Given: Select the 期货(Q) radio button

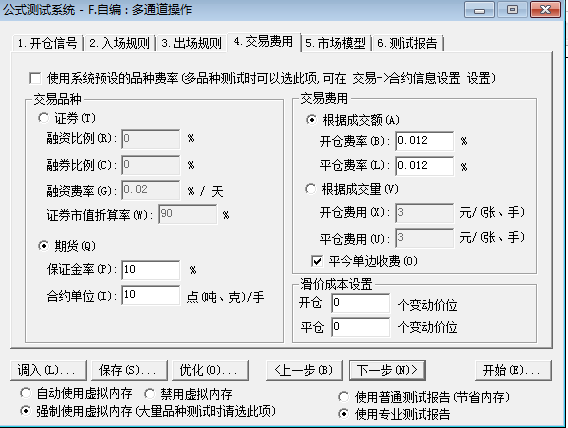Looking at the screenshot, I should click(x=43, y=246).
